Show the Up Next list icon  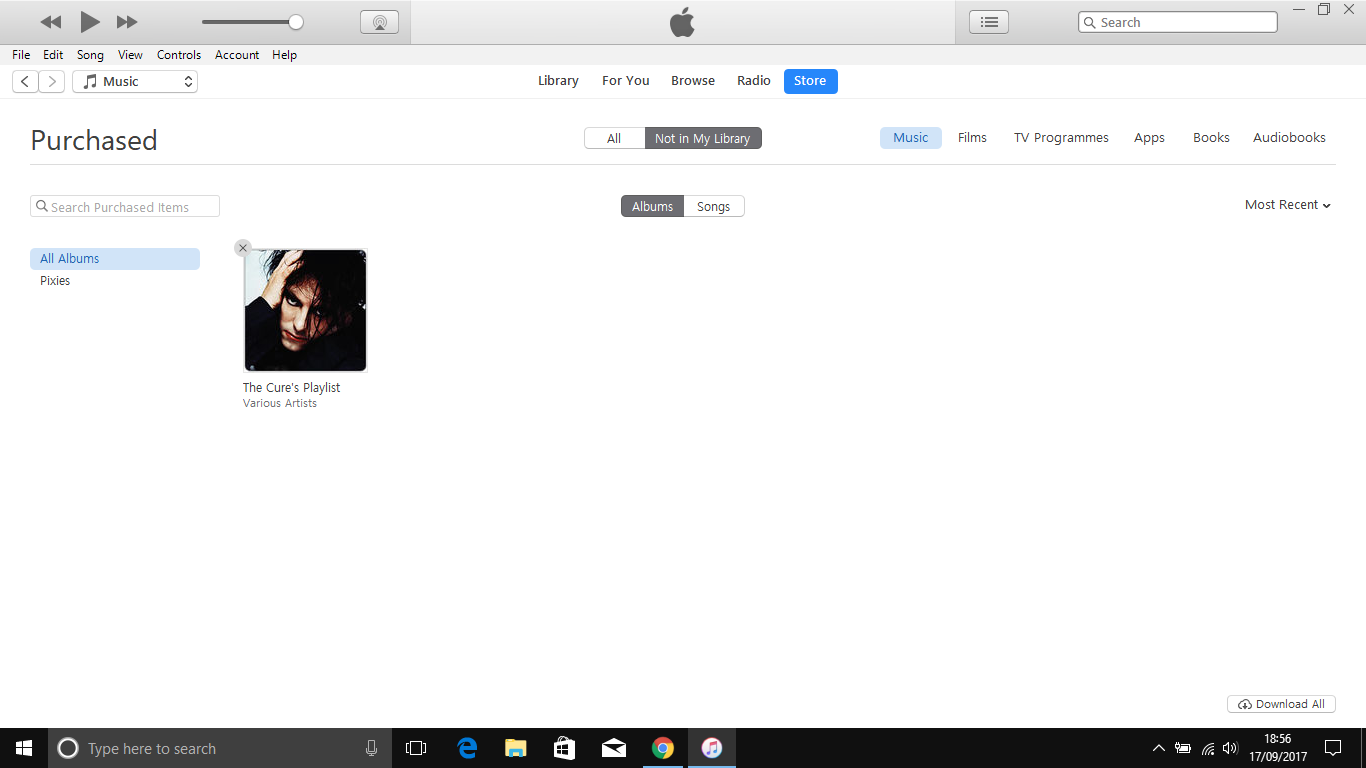[989, 22]
